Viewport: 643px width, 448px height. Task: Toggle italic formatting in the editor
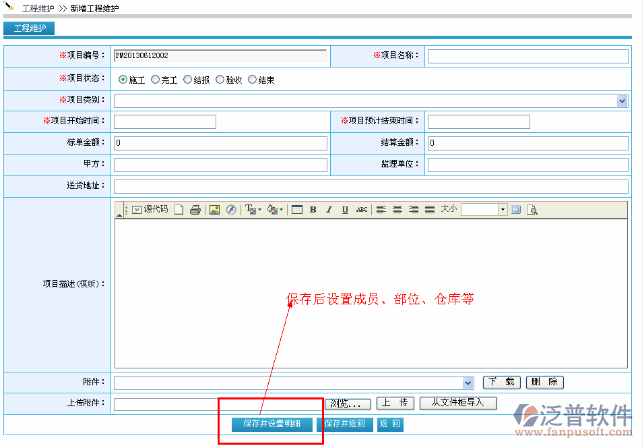pos(329,210)
